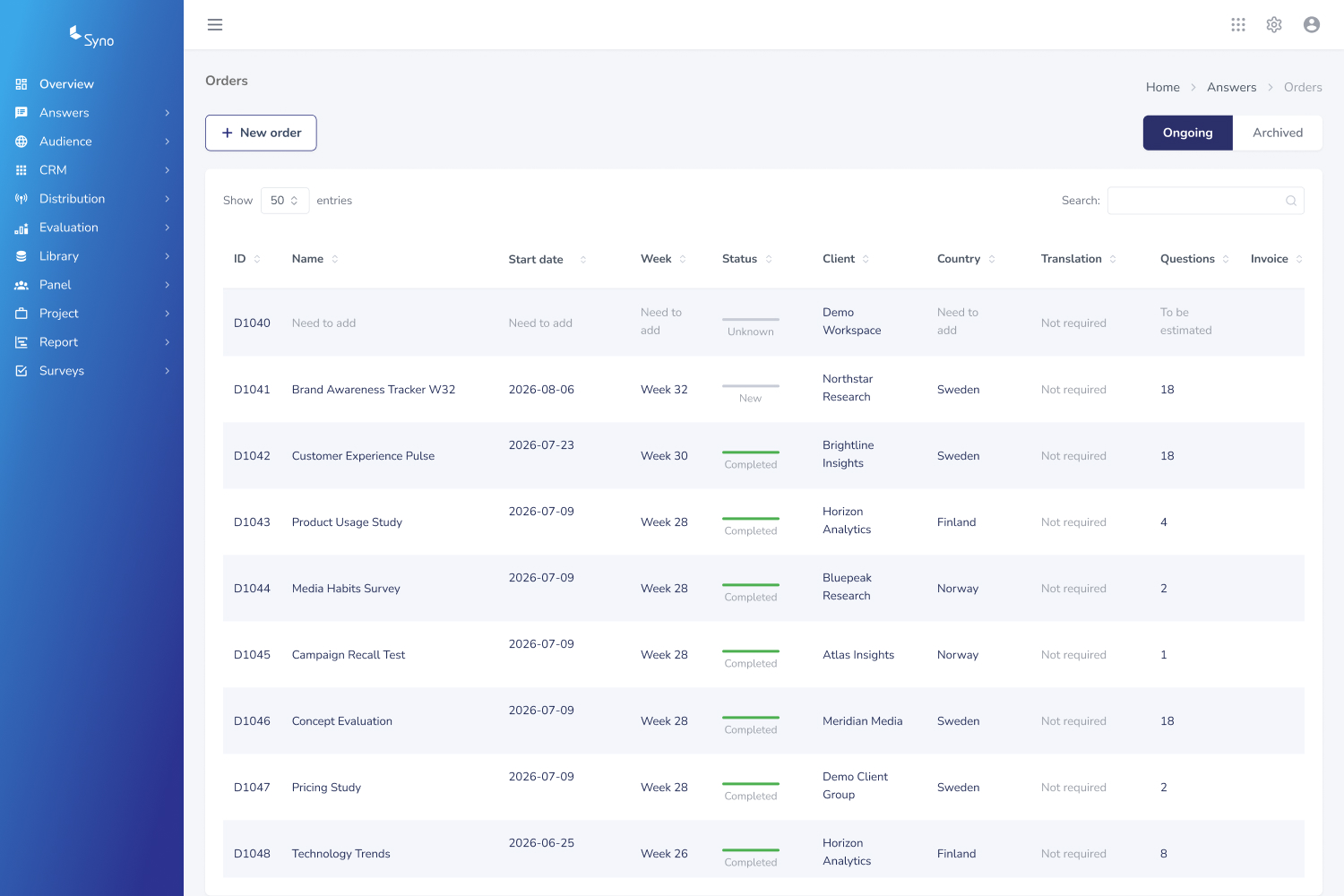Go to Answers breadcrumb link

point(1232,87)
